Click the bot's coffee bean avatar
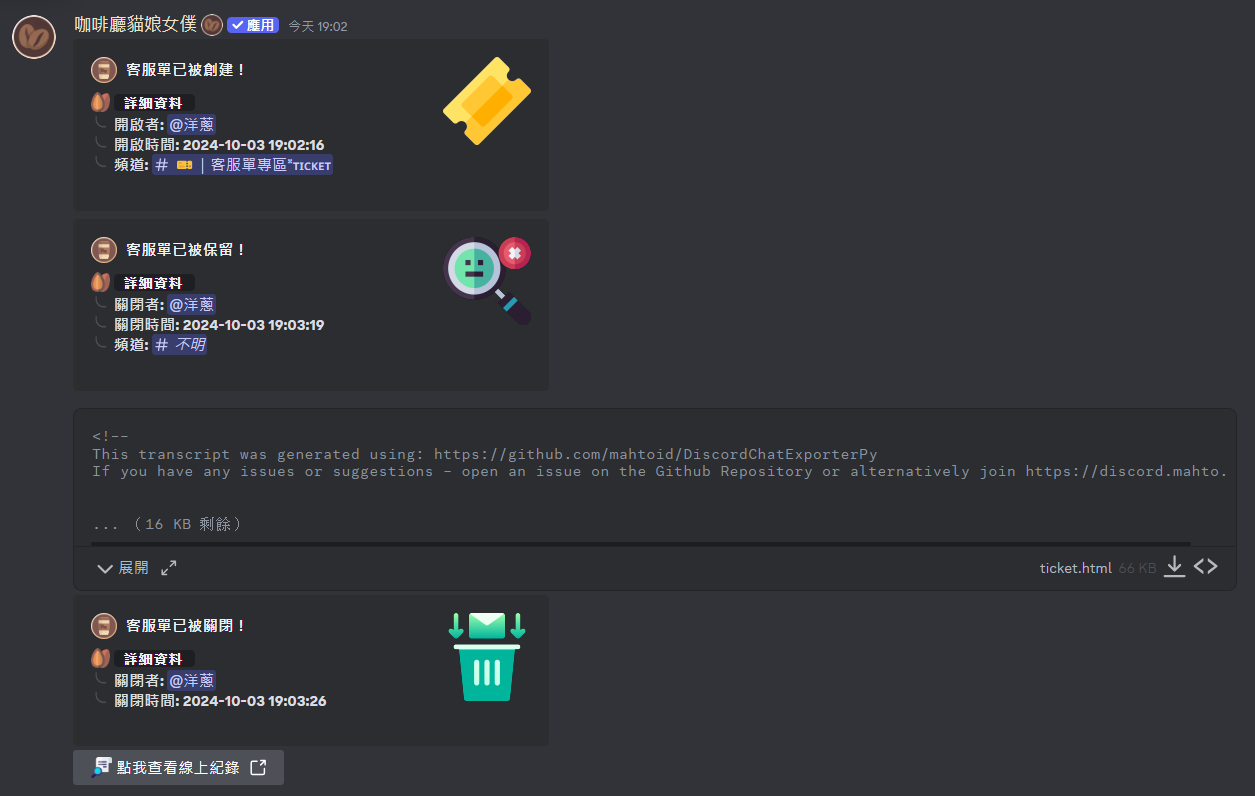This screenshot has height=796, width=1255. click(33, 37)
